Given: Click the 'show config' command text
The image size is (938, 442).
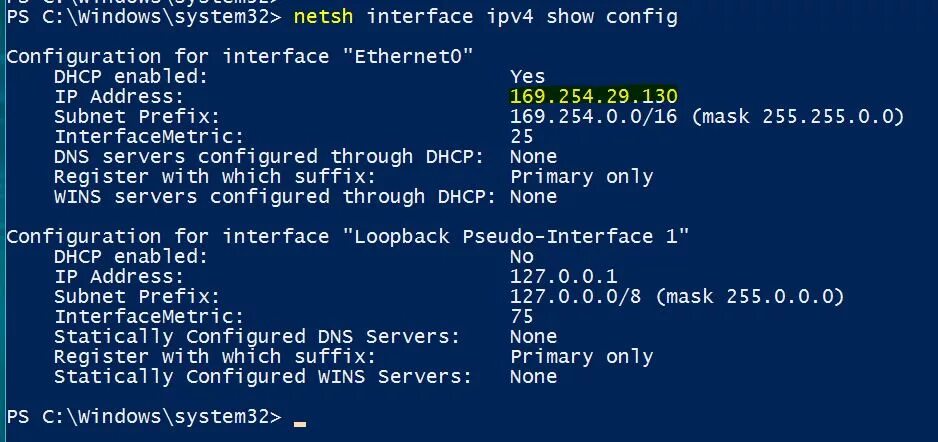Looking at the screenshot, I should pos(611,17).
